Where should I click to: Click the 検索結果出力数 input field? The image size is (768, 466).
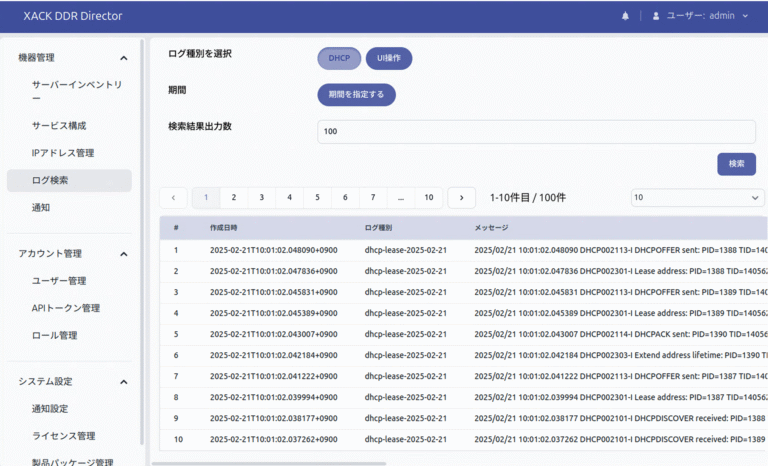click(x=536, y=132)
